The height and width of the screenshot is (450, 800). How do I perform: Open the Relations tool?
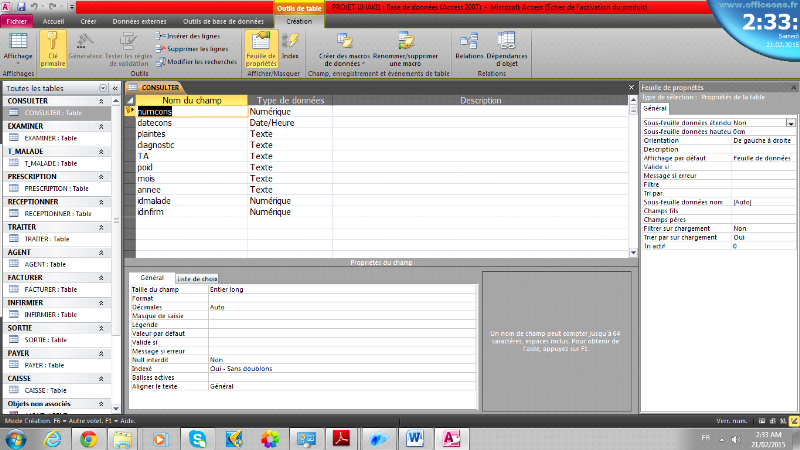pos(468,46)
